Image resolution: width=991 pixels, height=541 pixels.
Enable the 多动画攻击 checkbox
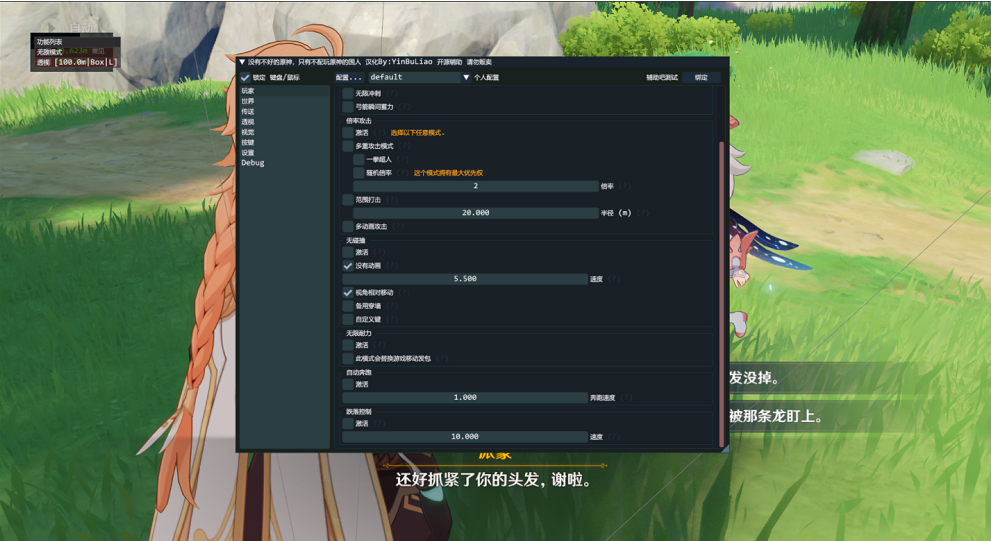click(x=348, y=226)
